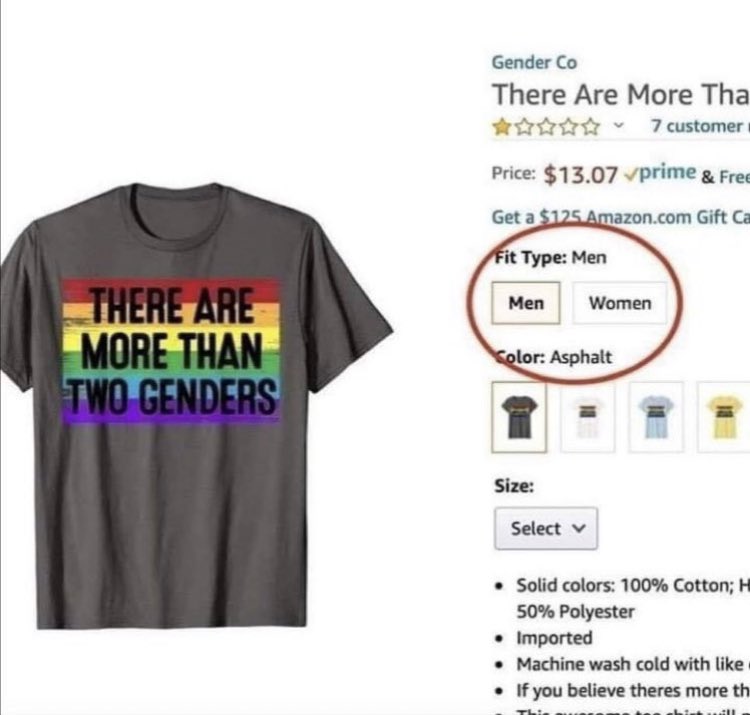Click the $13.07 price text

click(x=581, y=174)
